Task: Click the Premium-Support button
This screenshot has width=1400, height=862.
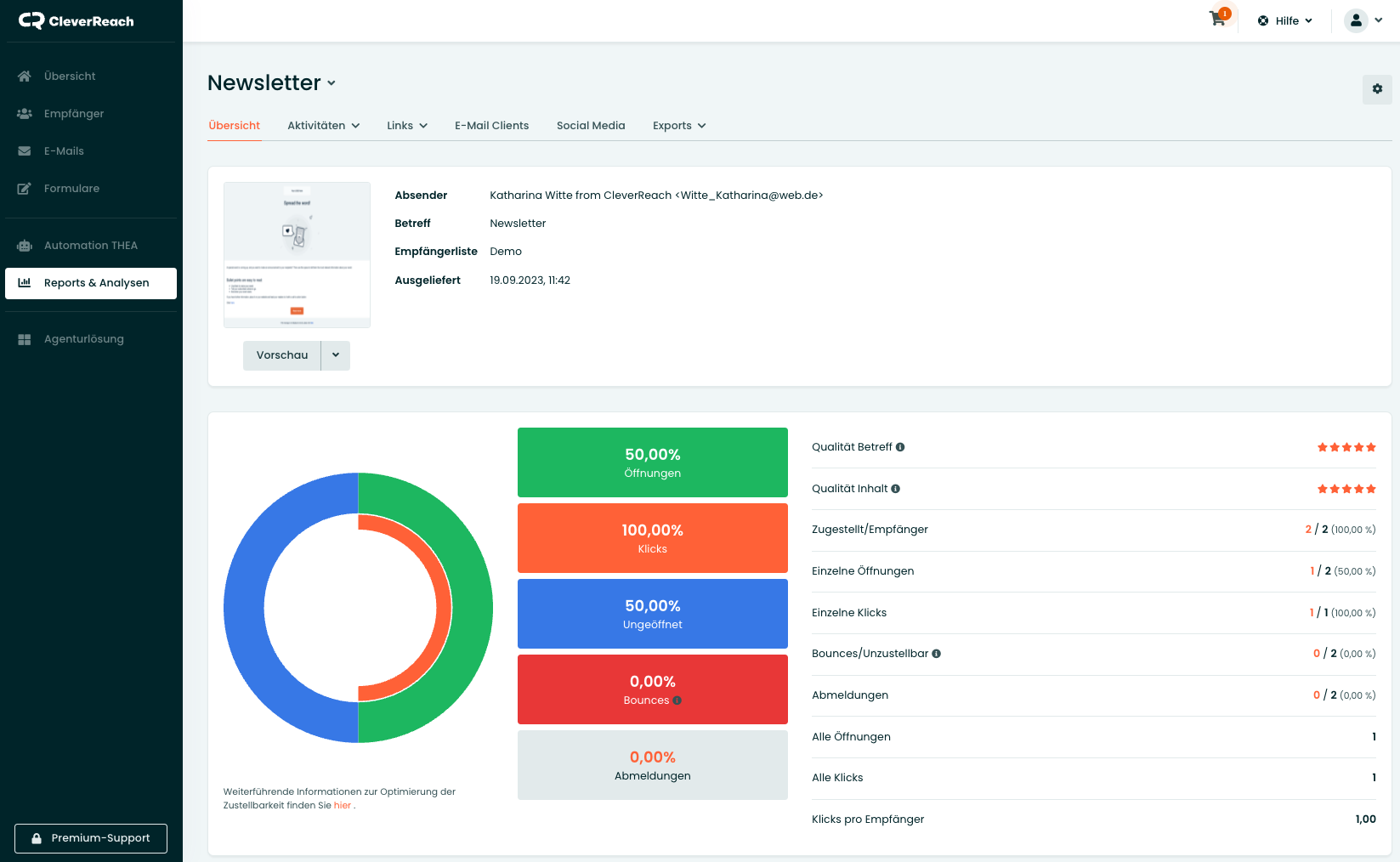Action: 91,838
